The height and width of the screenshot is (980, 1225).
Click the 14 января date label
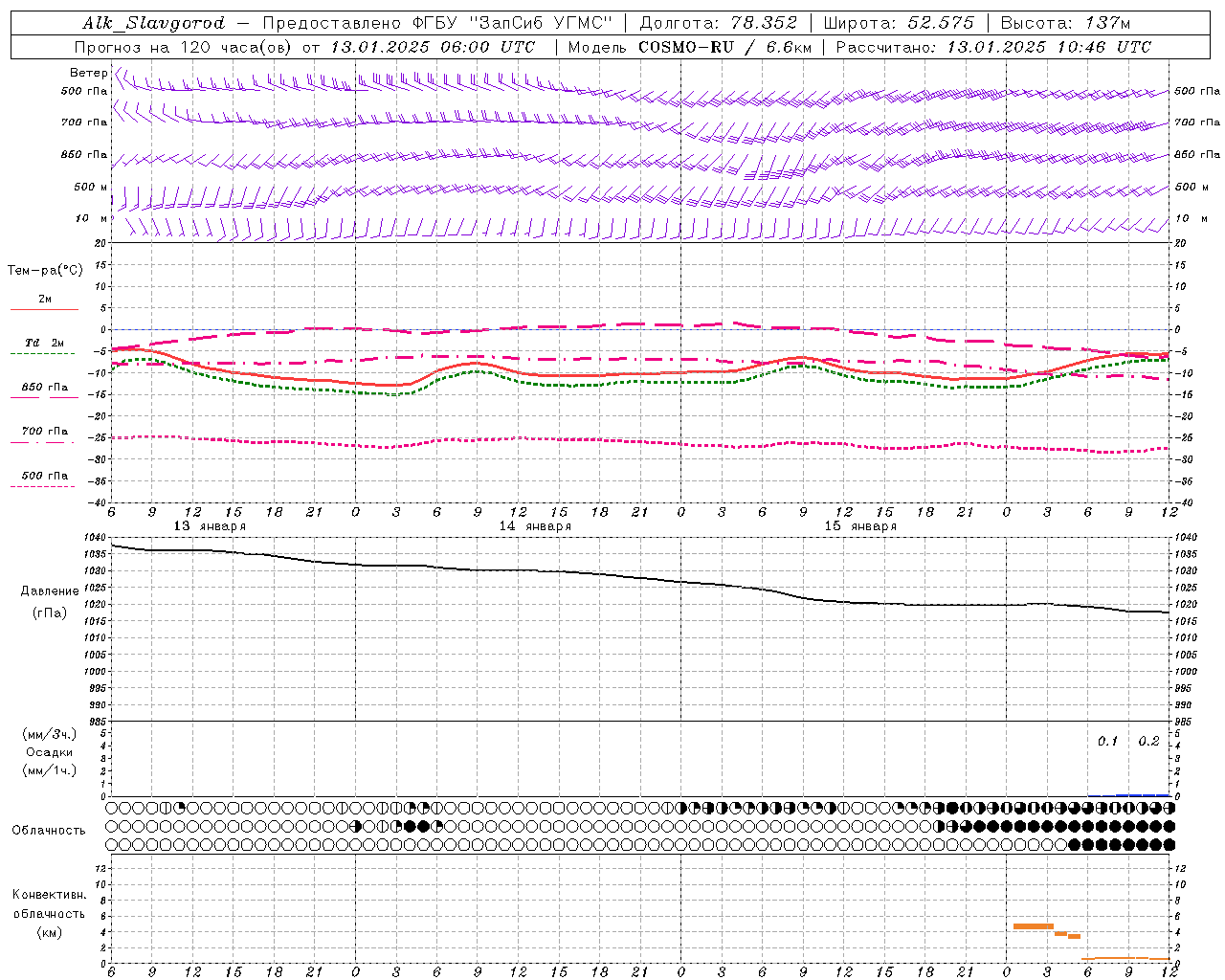click(x=535, y=526)
